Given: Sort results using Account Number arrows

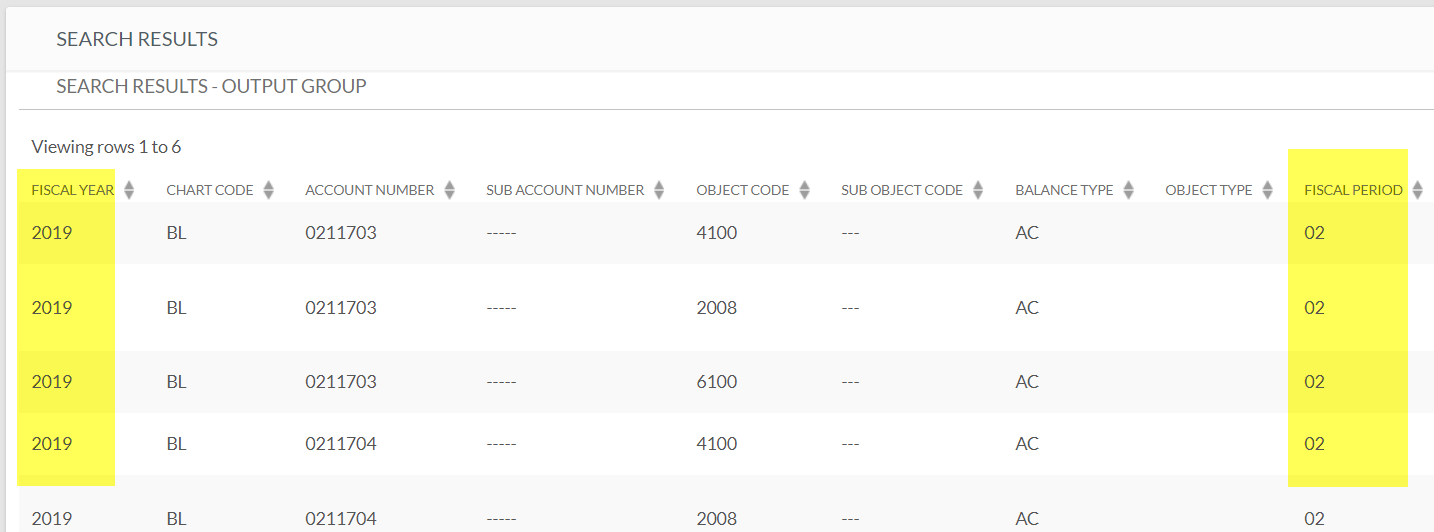Looking at the screenshot, I should point(449,190).
